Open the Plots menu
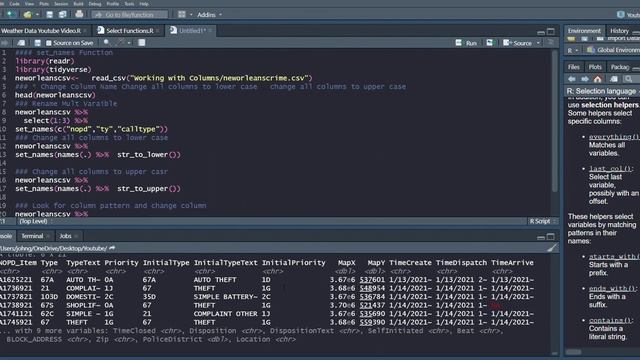Screen dimensions: 640x360 point(44,4)
